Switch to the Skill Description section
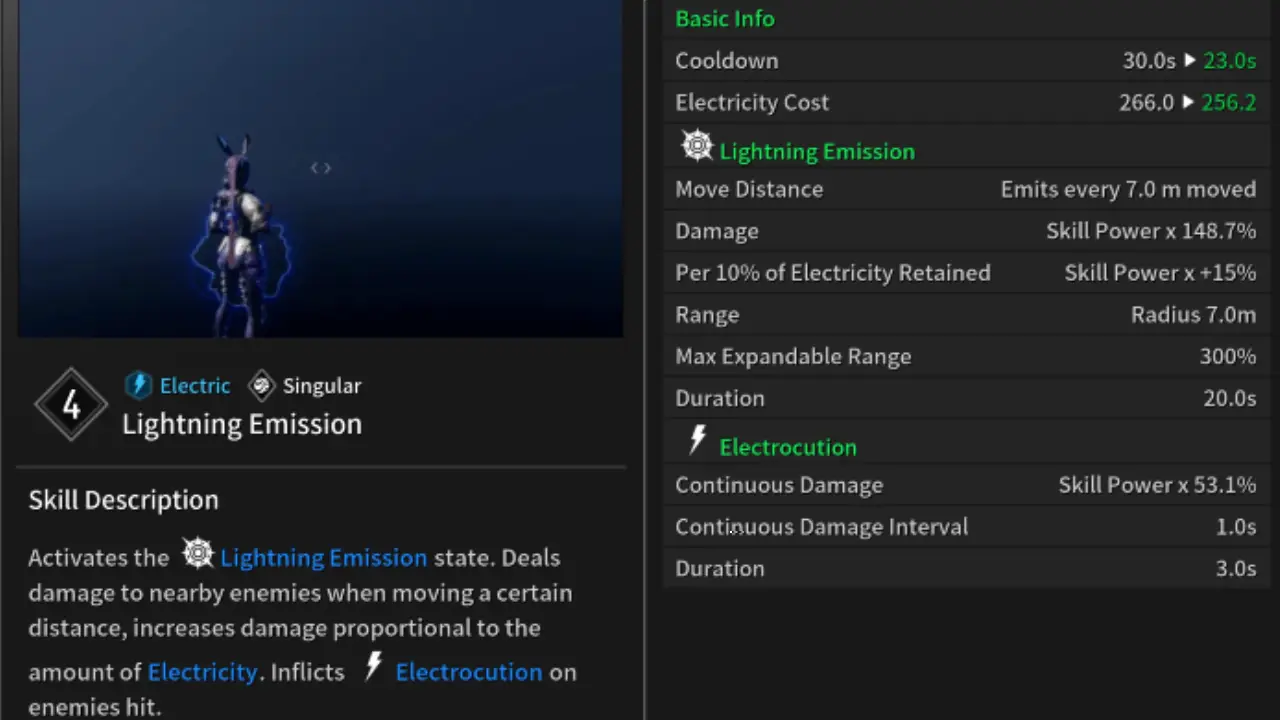 tap(123, 500)
